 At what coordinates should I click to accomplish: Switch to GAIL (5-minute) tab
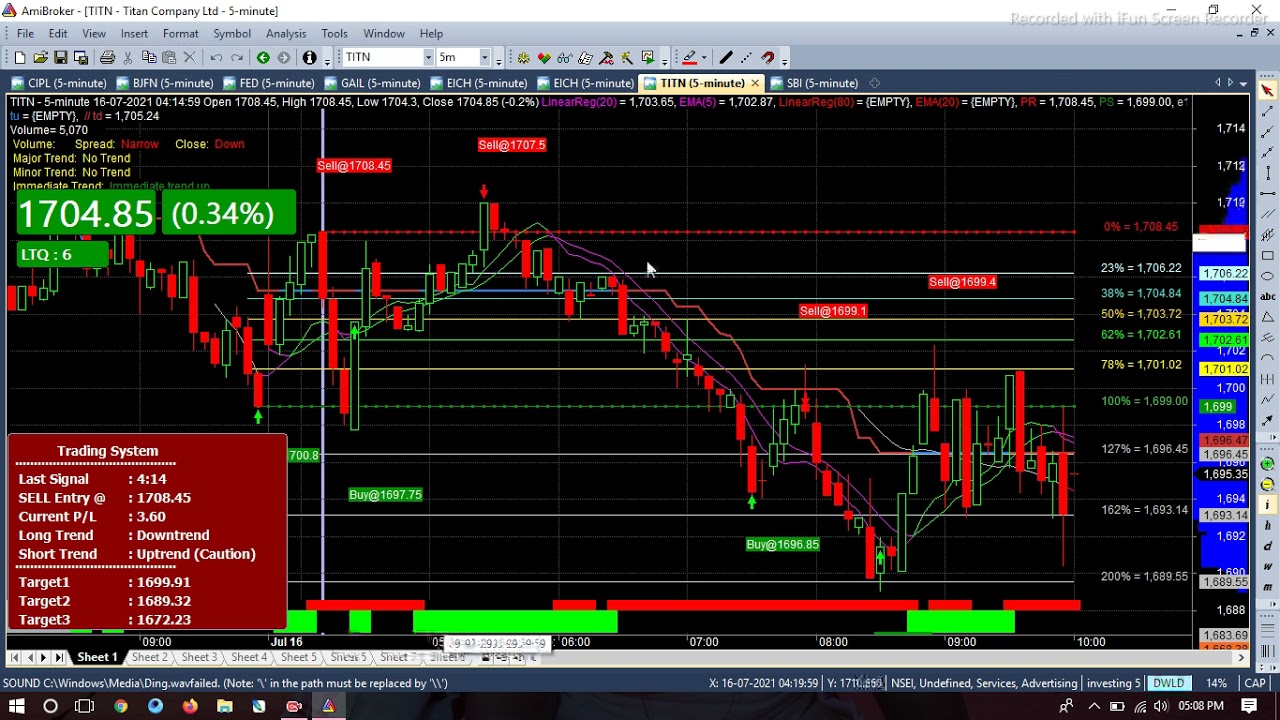pyautogui.click(x=372, y=83)
